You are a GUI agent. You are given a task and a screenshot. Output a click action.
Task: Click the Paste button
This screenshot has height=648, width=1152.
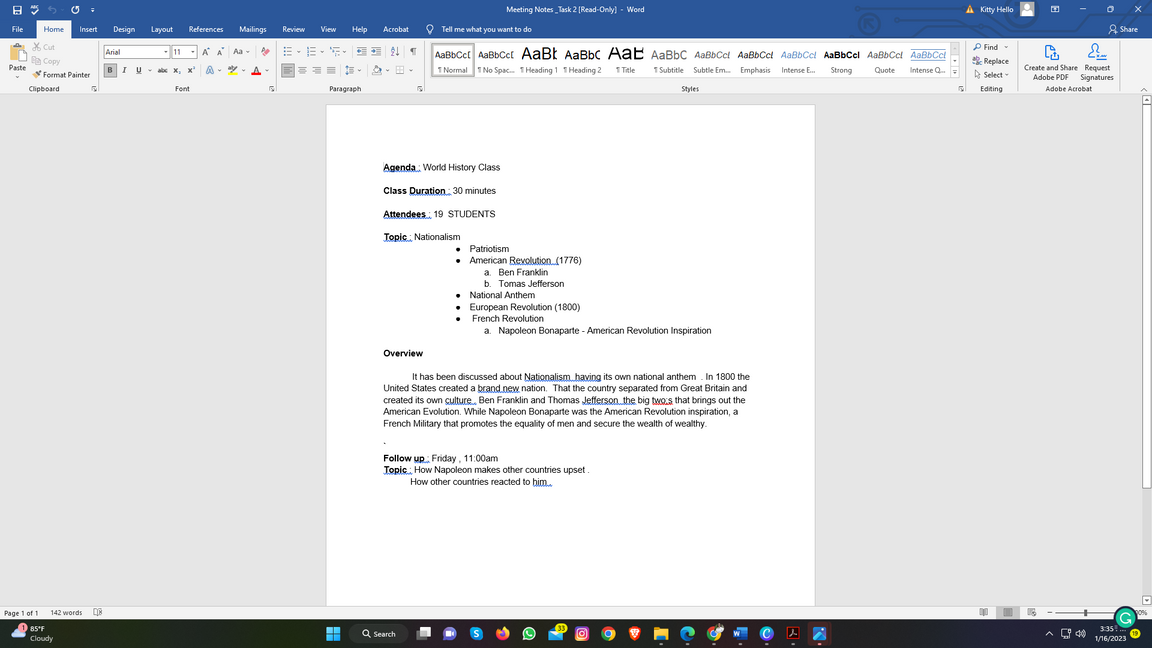click(17, 62)
